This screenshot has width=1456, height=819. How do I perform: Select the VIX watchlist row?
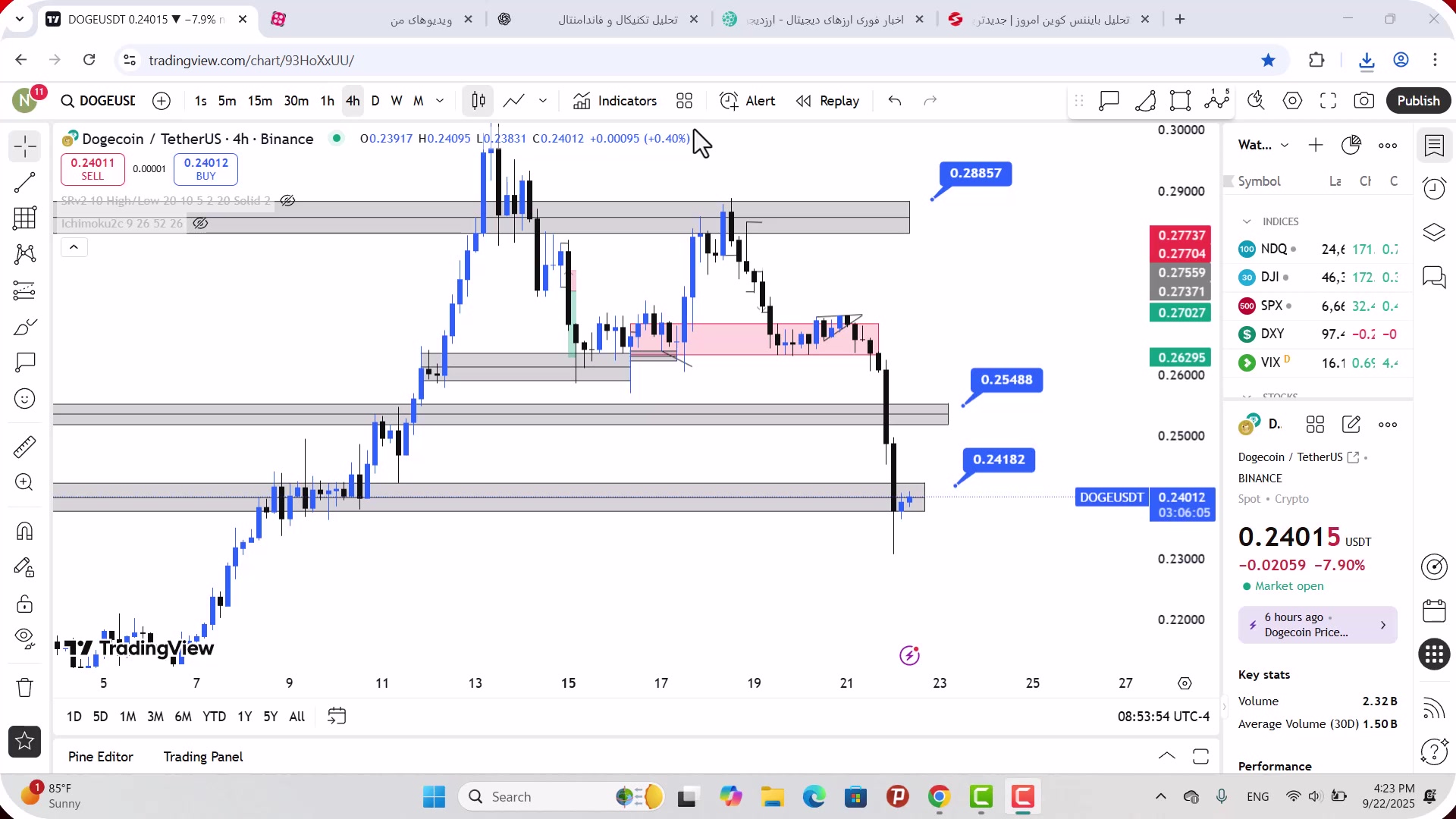1318,362
